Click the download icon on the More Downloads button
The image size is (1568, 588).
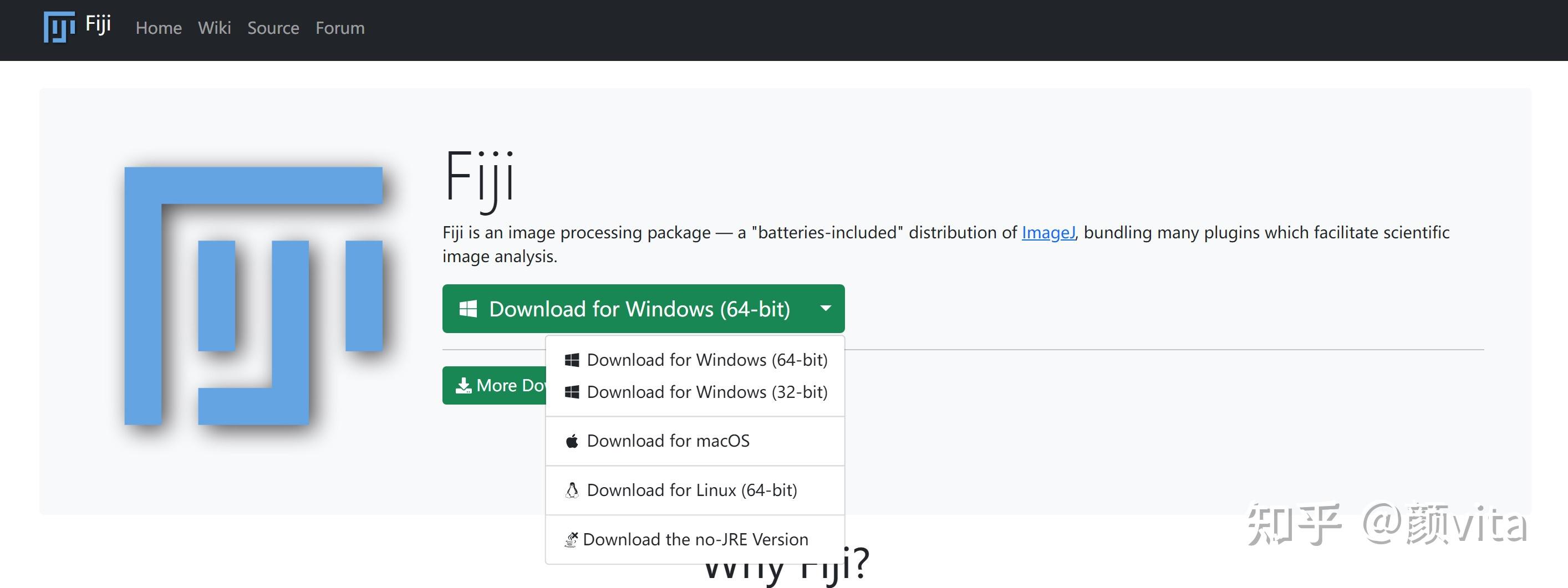click(464, 385)
